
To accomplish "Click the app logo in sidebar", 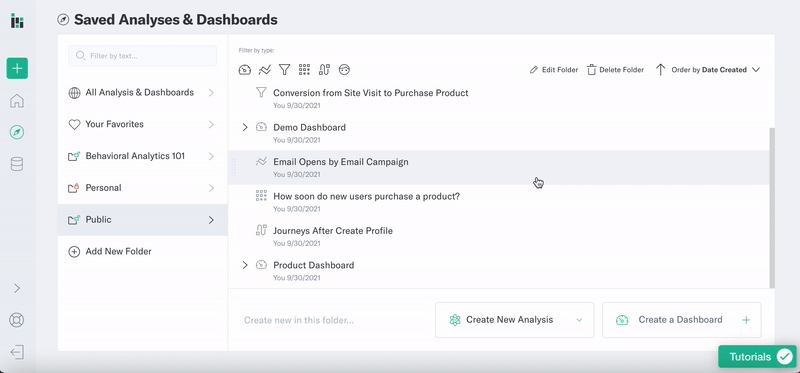I will [17, 21].
